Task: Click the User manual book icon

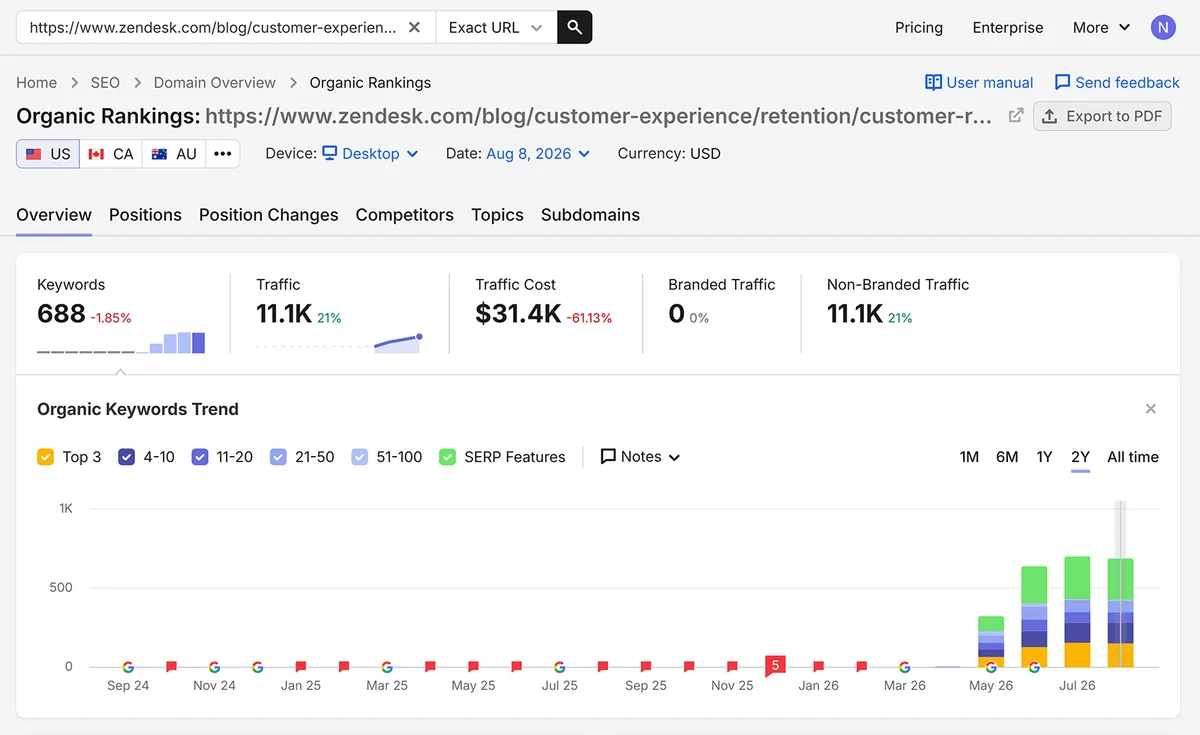Action: (x=933, y=82)
